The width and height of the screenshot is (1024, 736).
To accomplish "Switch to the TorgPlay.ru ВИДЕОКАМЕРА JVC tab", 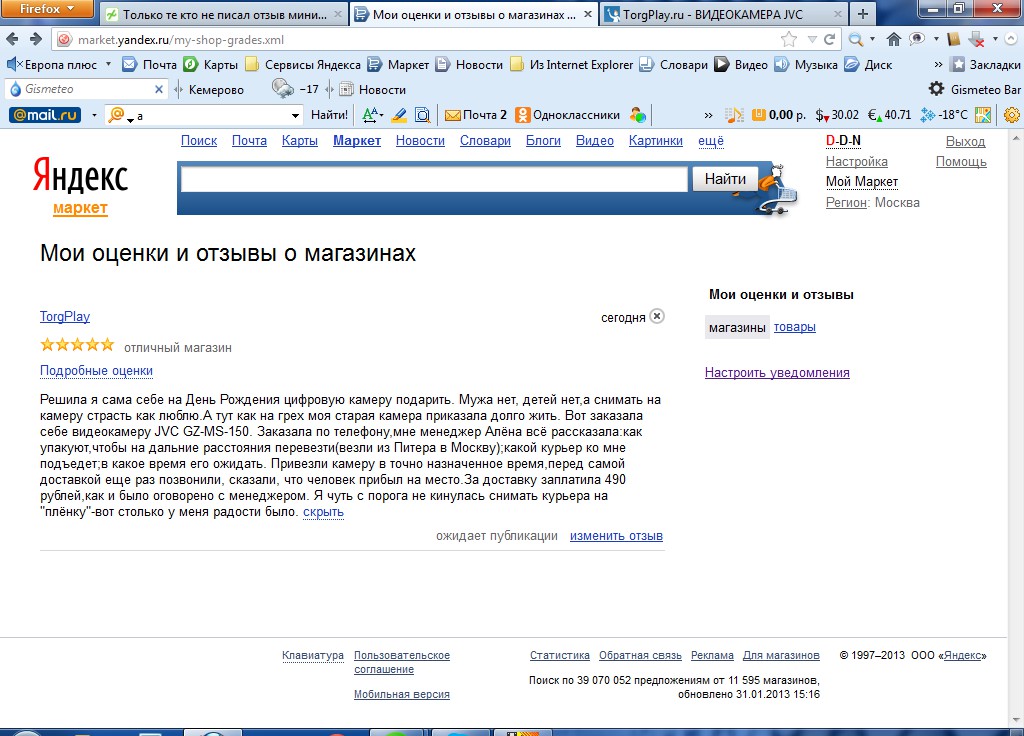I will pyautogui.click(x=723, y=14).
